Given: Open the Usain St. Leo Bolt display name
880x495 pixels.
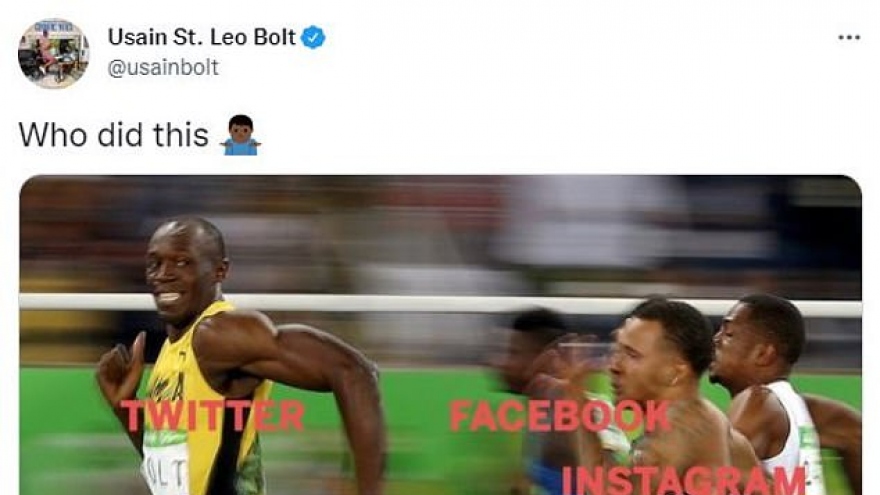Looking at the screenshot, I should (x=201, y=37).
